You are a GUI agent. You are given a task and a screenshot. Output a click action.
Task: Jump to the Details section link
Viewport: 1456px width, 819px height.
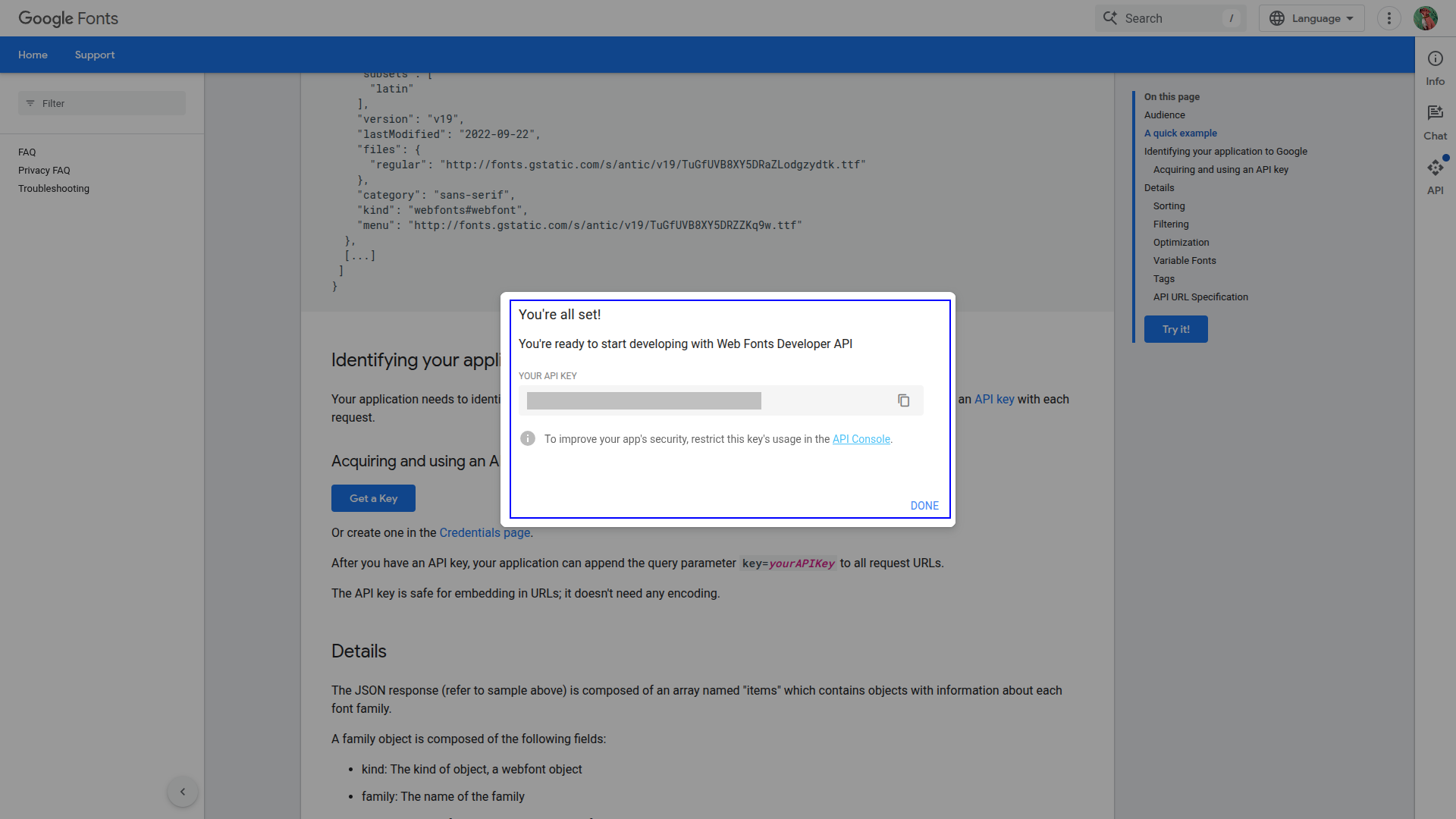pos(1159,188)
